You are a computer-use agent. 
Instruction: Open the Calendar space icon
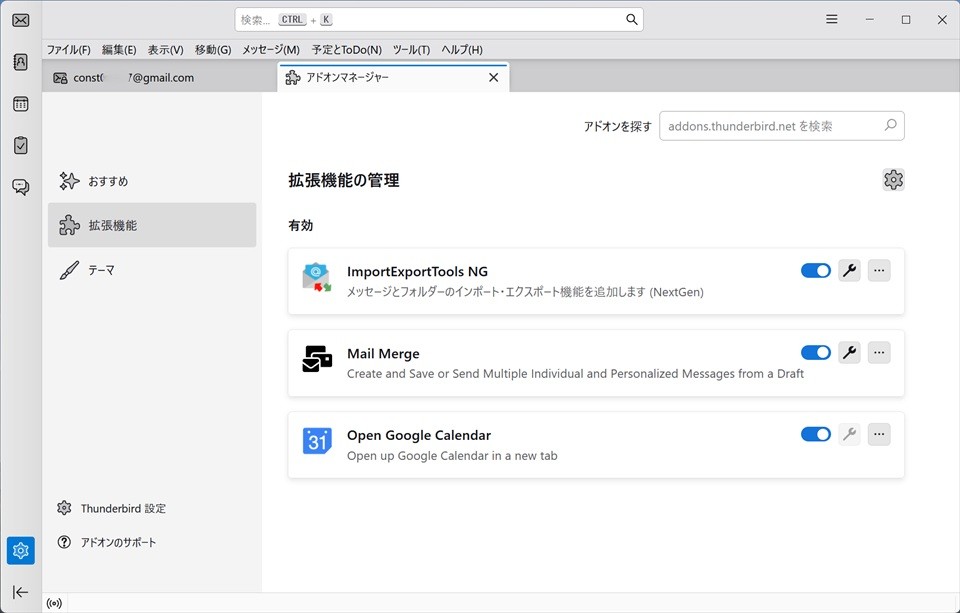[x=21, y=103]
